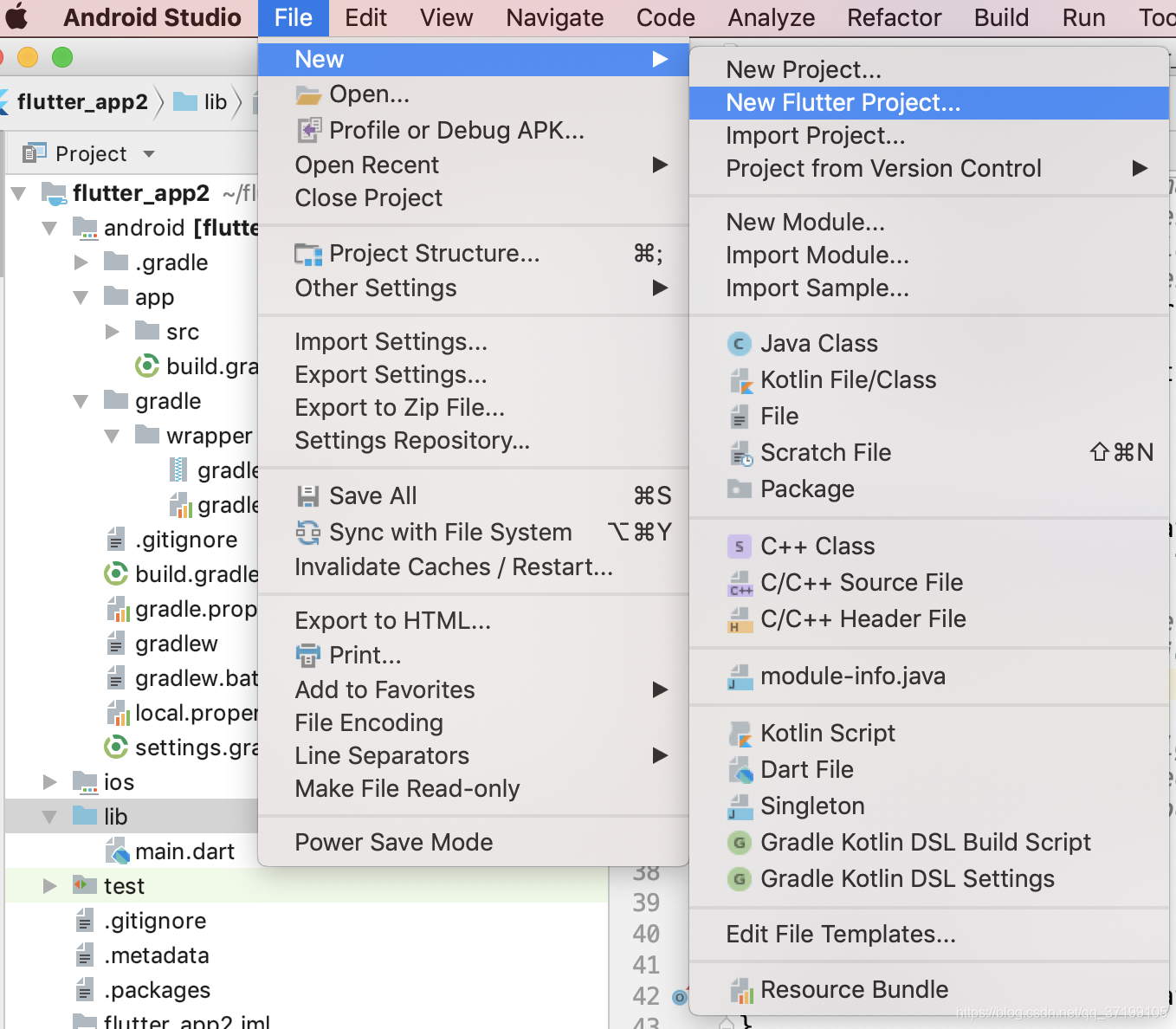Image resolution: width=1176 pixels, height=1029 pixels.
Task: Choose Import Module...
Action: 929,255
